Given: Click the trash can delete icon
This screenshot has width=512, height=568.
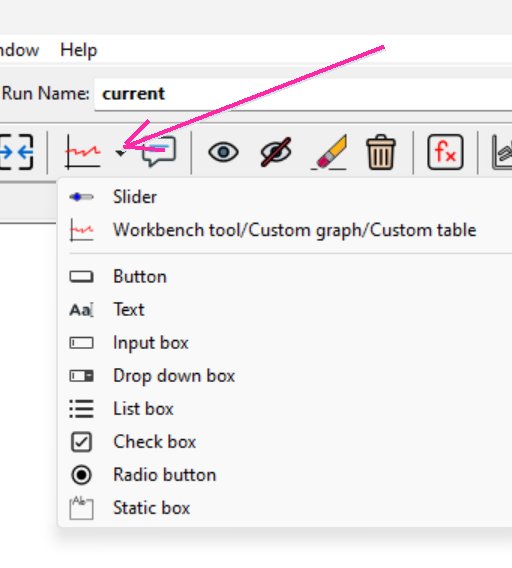Looking at the screenshot, I should point(380,152).
